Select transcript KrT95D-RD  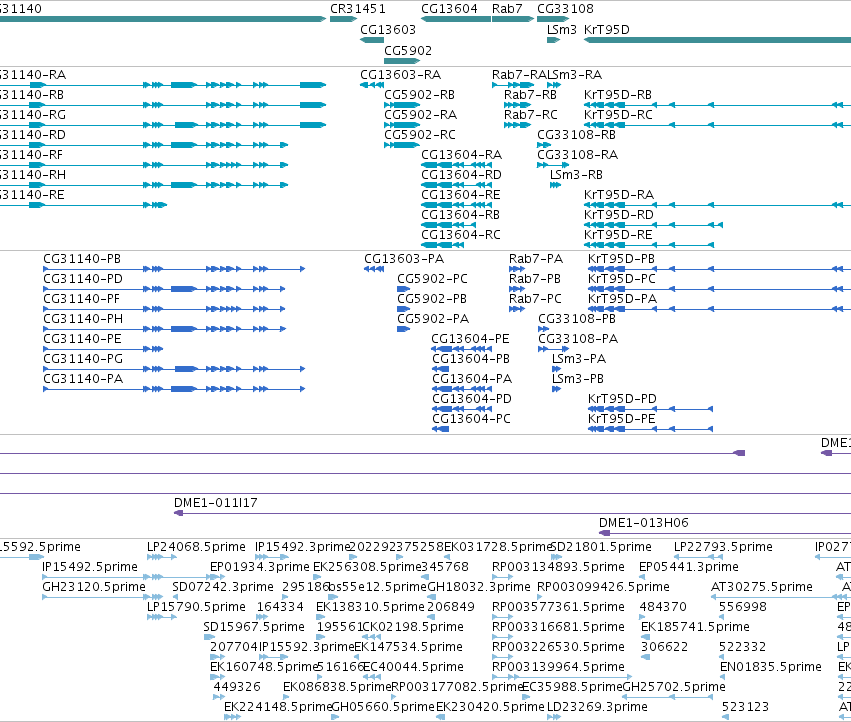pyautogui.click(x=619, y=215)
